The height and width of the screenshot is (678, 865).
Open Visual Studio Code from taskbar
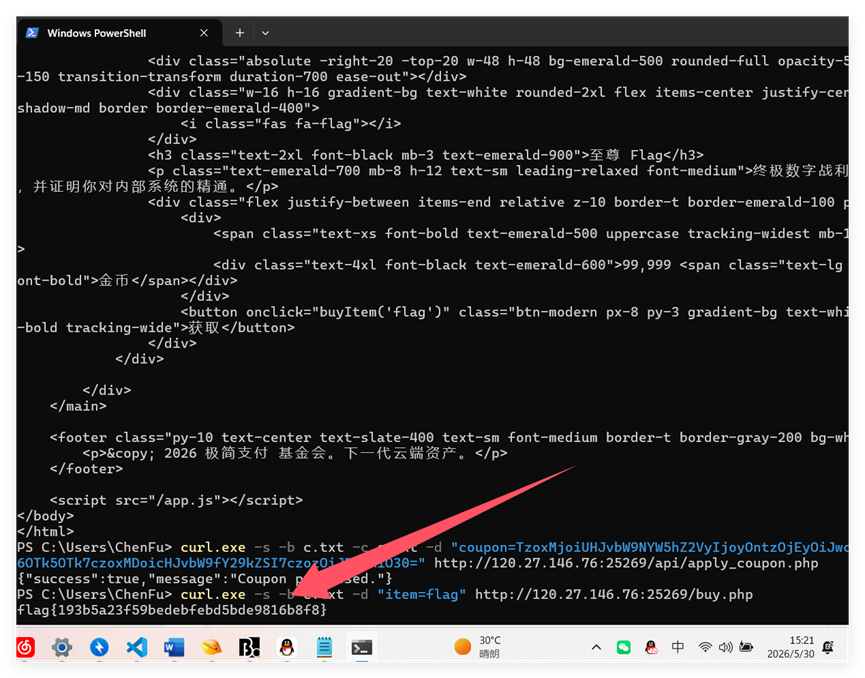pyautogui.click(x=137, y=647)
